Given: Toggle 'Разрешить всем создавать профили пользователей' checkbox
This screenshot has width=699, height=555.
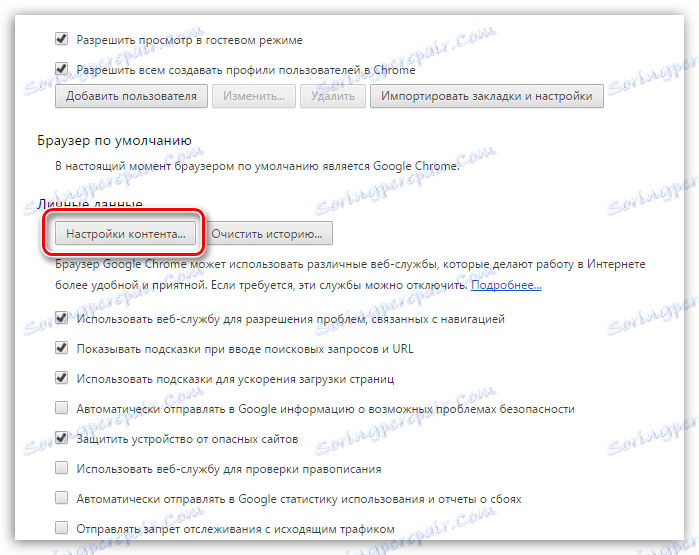Looking at the screenshot, I should click(62, 69).
